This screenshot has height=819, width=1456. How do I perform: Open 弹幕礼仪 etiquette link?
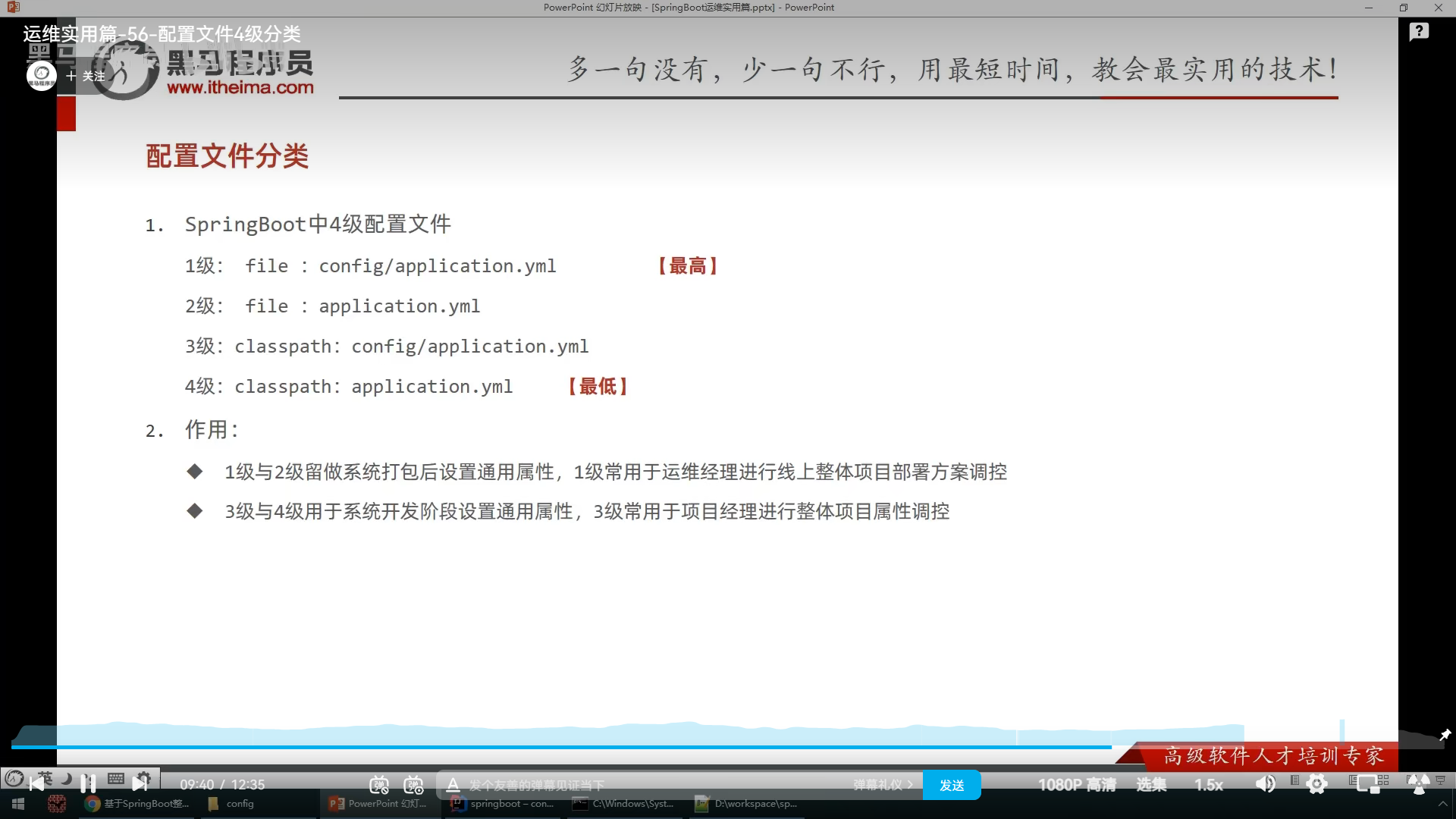click(882, 785)
